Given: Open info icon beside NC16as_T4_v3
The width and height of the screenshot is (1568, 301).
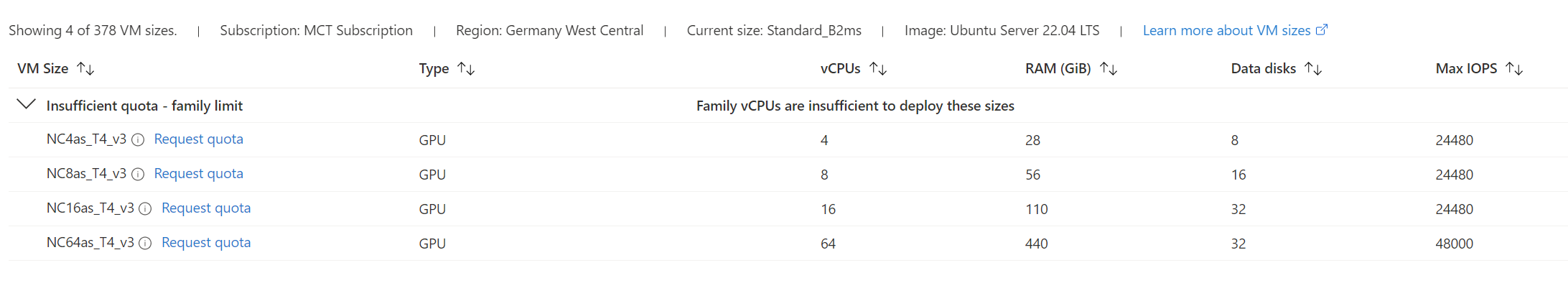Looking at the screenshot, I should click(145, 209).
